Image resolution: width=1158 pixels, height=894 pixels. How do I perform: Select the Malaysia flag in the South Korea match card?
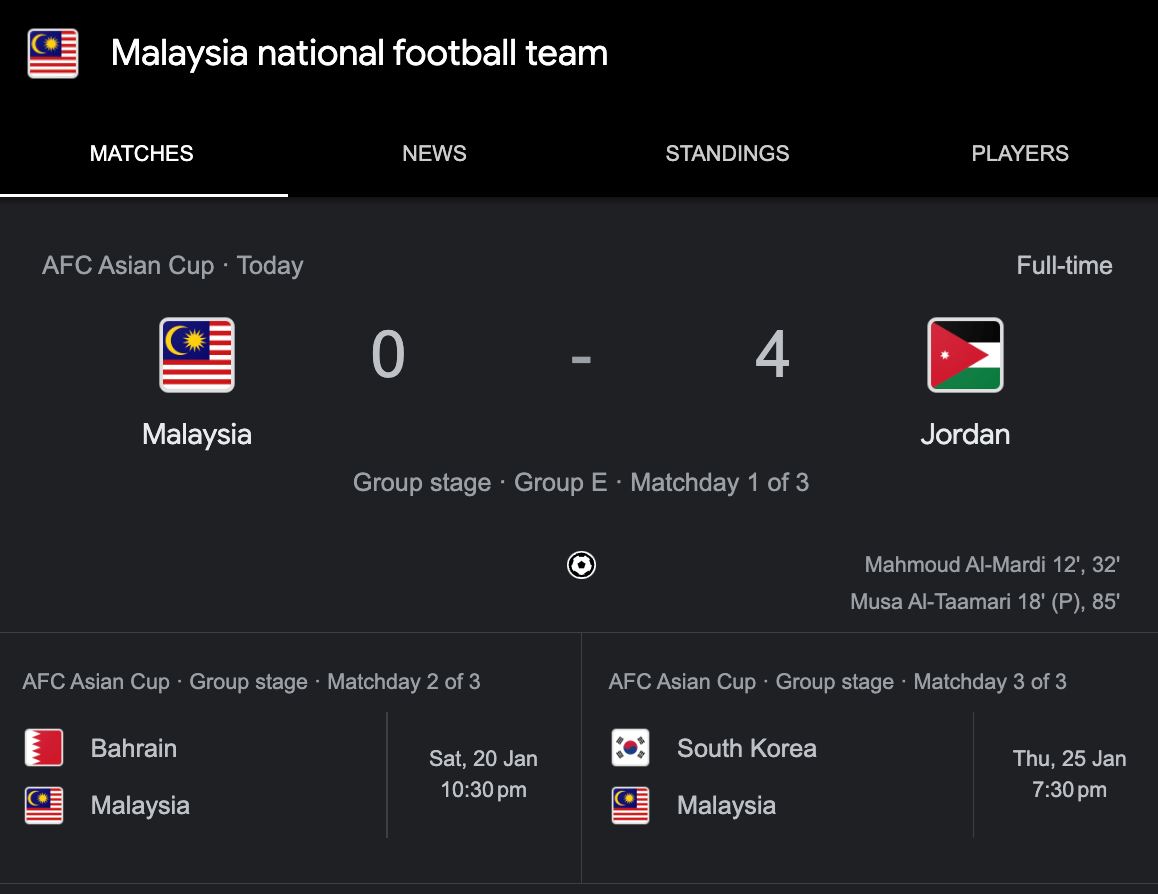click(x=629, y=804)
